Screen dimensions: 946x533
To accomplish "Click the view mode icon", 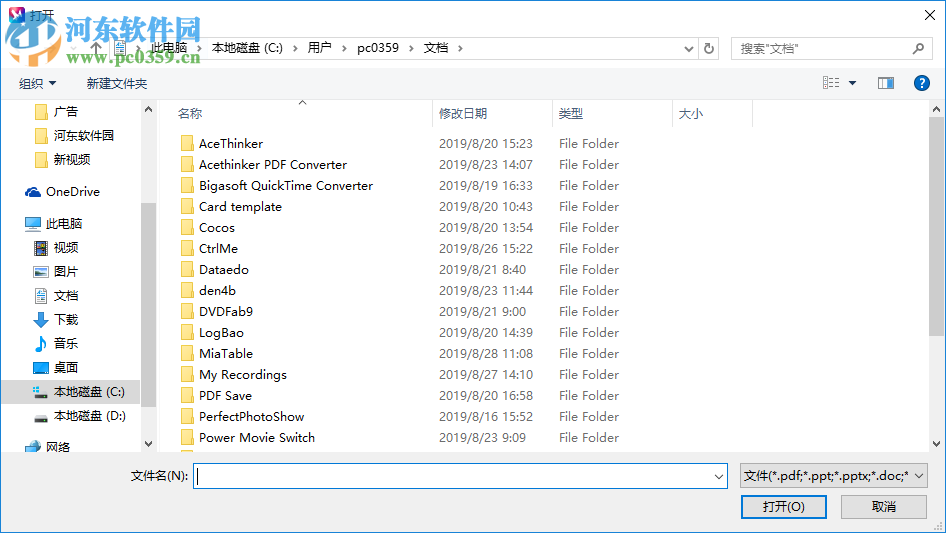I will [831, 83].
